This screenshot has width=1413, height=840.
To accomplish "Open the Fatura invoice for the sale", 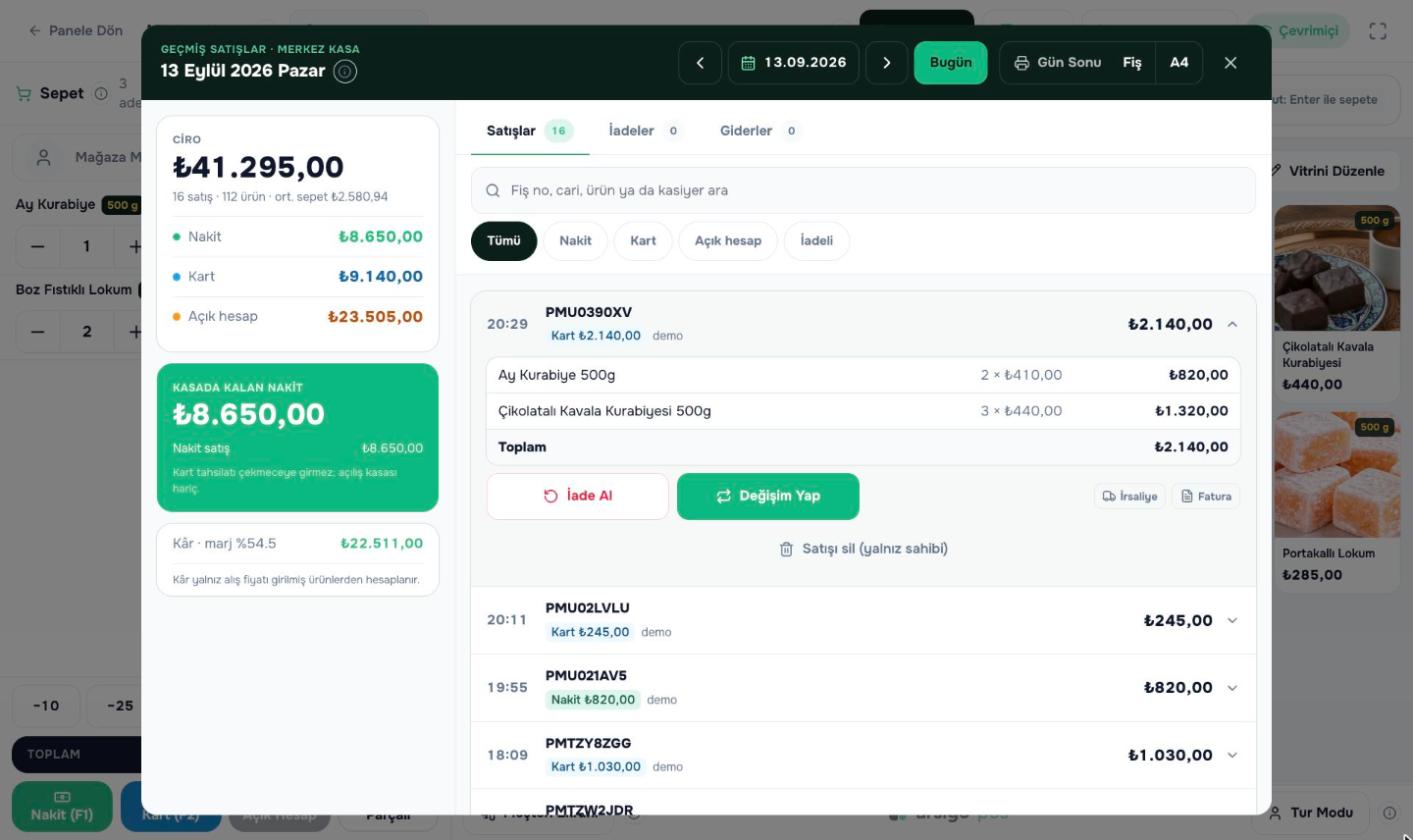I will 1206,496.
